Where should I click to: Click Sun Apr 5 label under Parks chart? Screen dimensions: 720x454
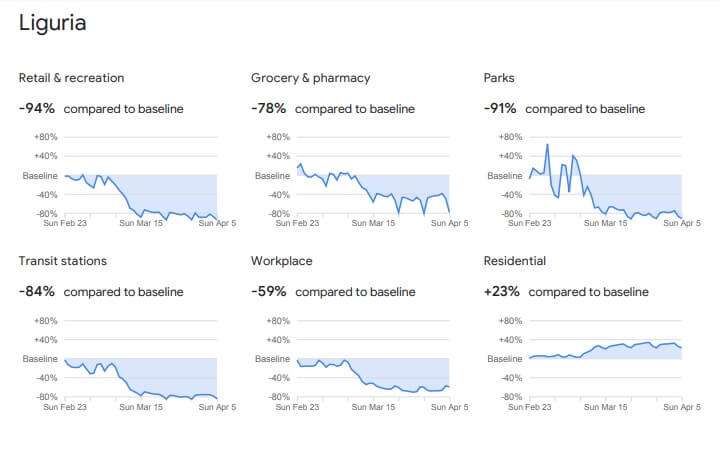tap(682, 223)
